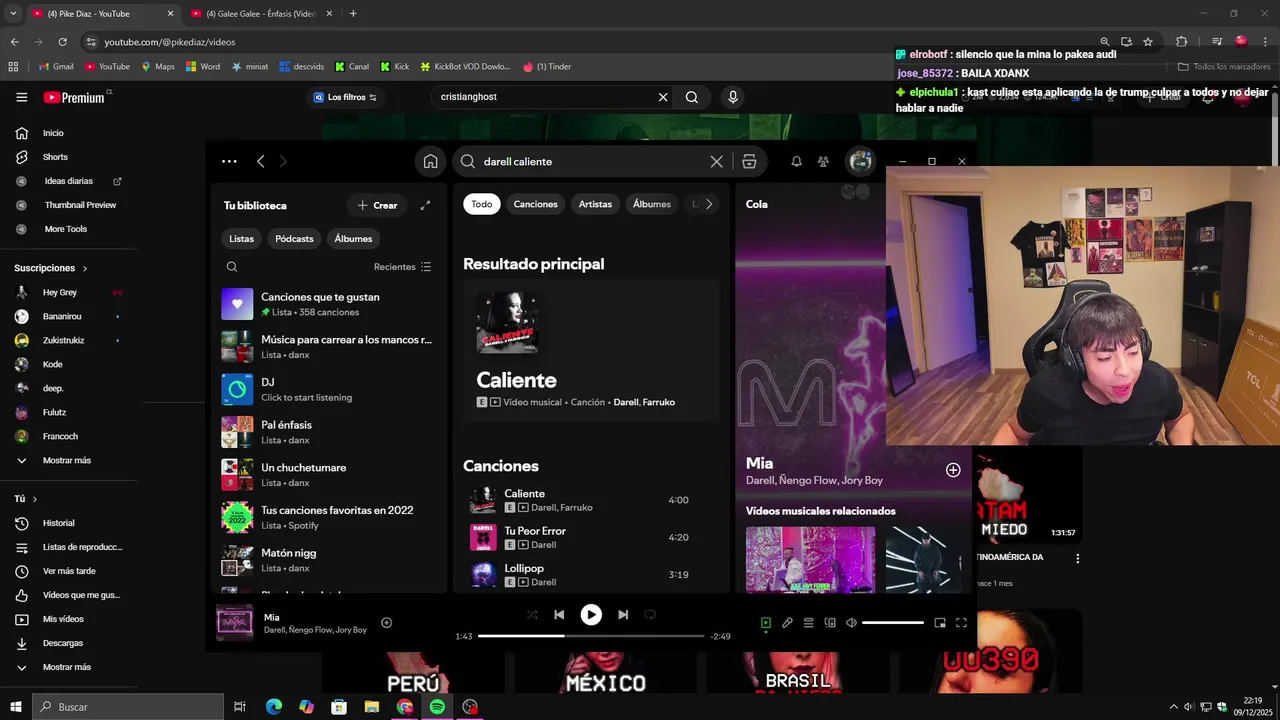Filter library by Pódcasts
This screenshot has height=720, width=1280.
(x=294, y=239)
